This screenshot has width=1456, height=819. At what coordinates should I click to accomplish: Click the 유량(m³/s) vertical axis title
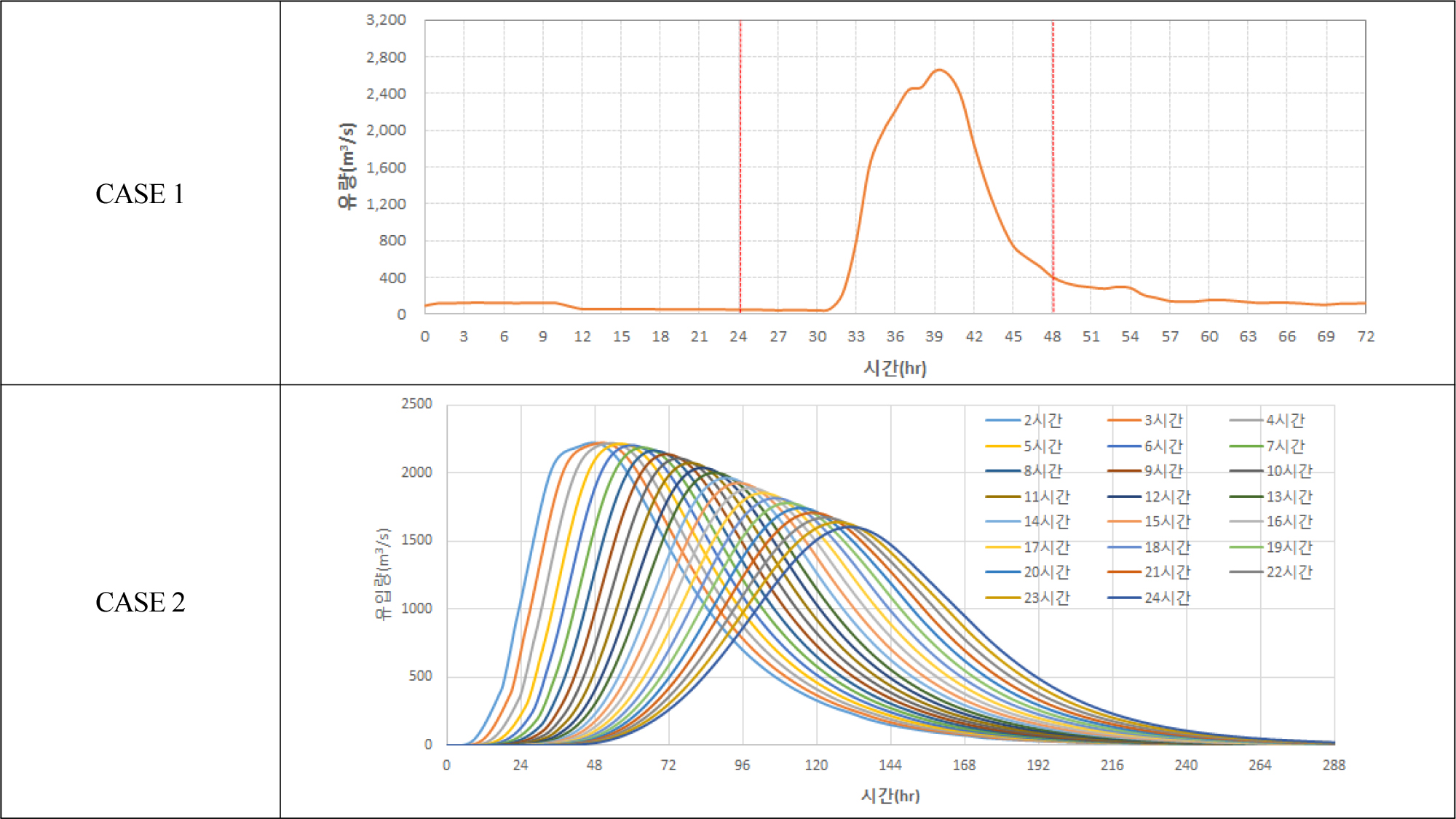point(347,166)
